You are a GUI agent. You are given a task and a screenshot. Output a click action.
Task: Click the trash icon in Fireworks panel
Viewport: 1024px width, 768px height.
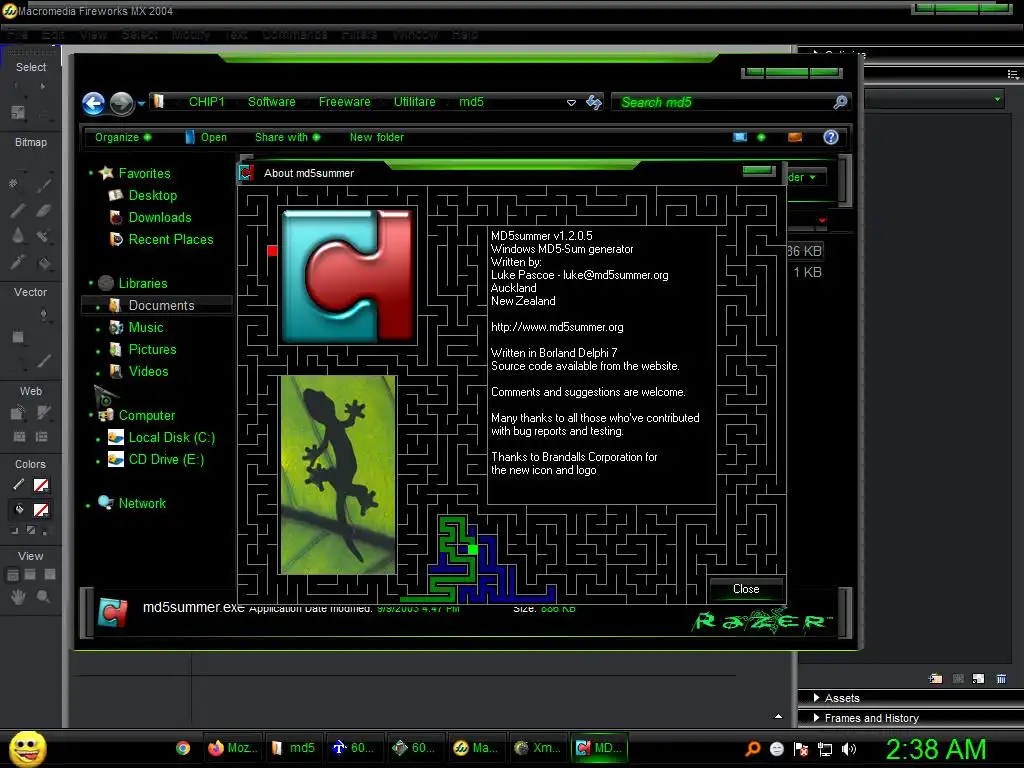tap(1001, 679)
